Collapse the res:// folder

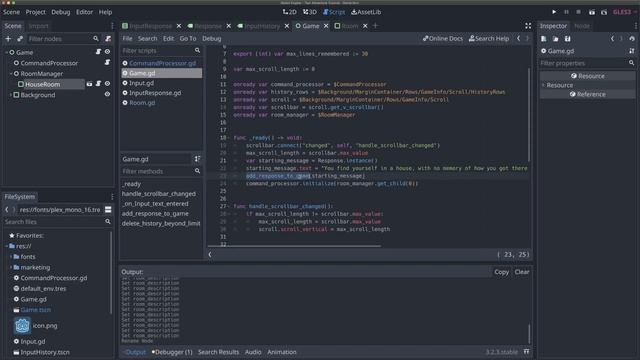point(6,246)
